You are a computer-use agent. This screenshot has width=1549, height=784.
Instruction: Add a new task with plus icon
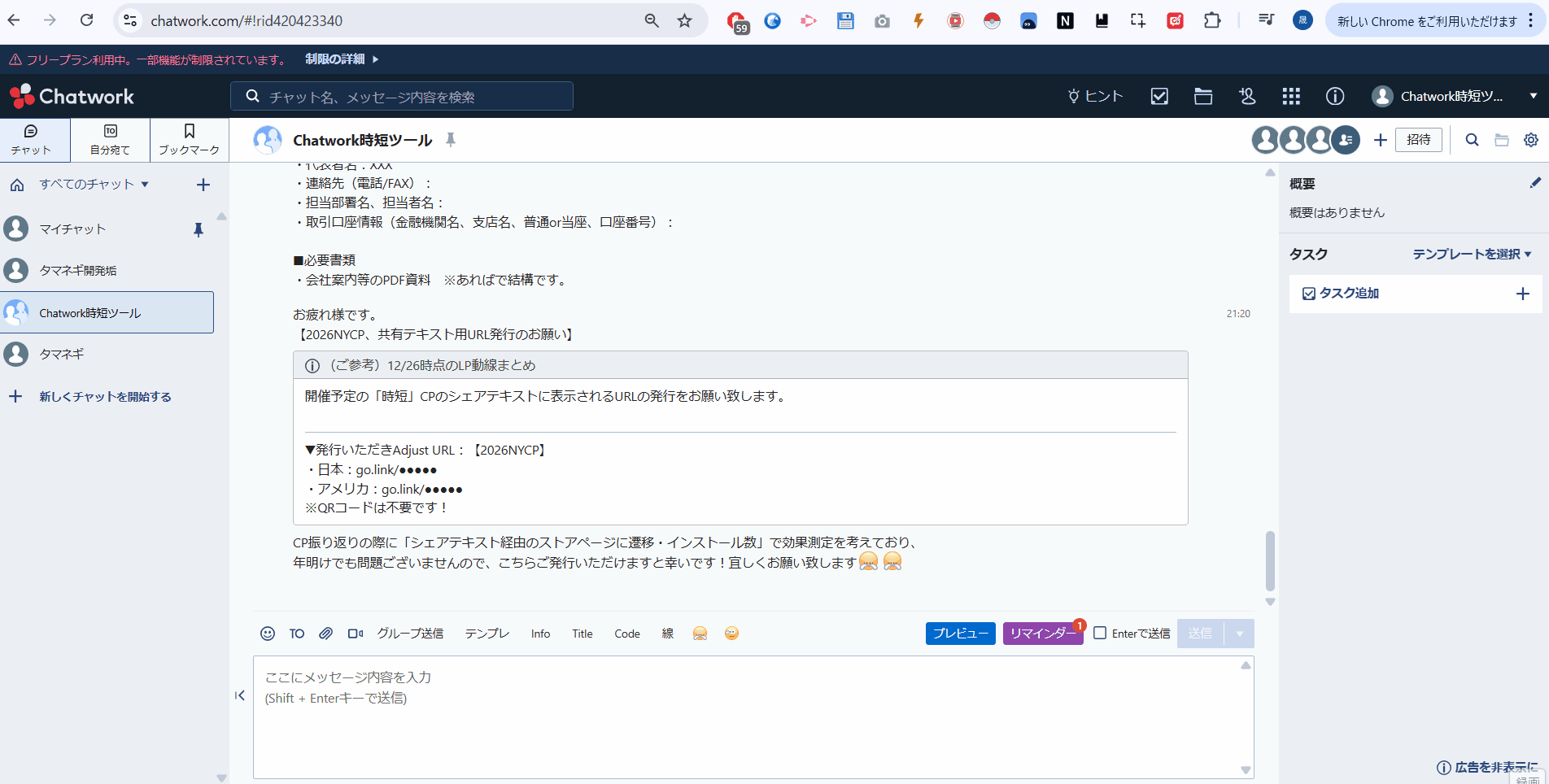coord(1523,294)
